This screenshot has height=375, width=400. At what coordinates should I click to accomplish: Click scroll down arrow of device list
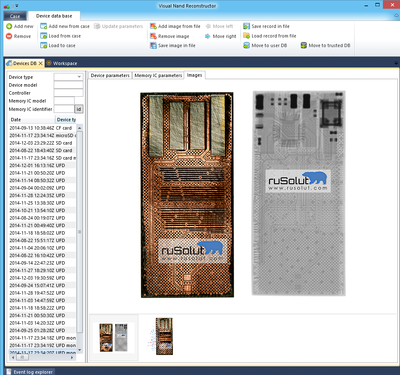pyautogui.click(x=79, y=350)
